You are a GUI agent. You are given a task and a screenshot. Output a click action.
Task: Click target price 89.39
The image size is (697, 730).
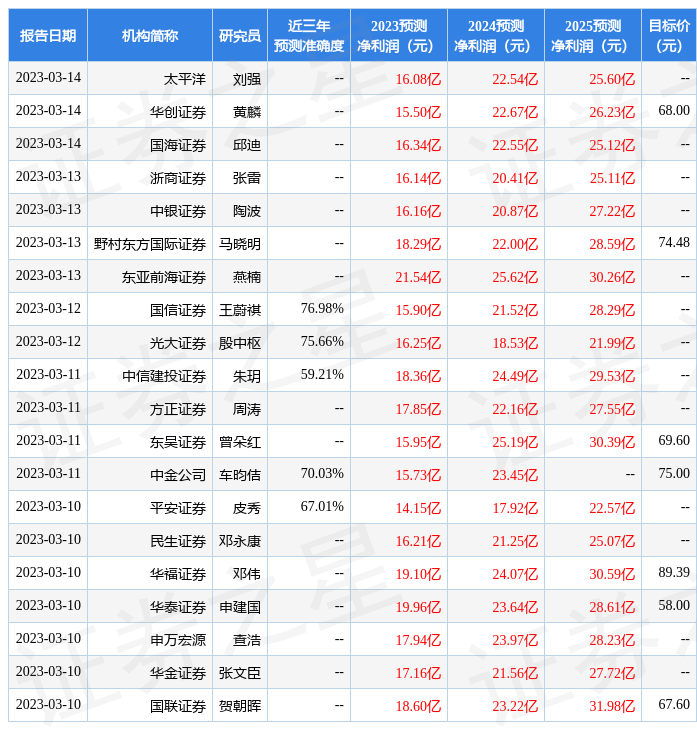(x=674, y=573)
